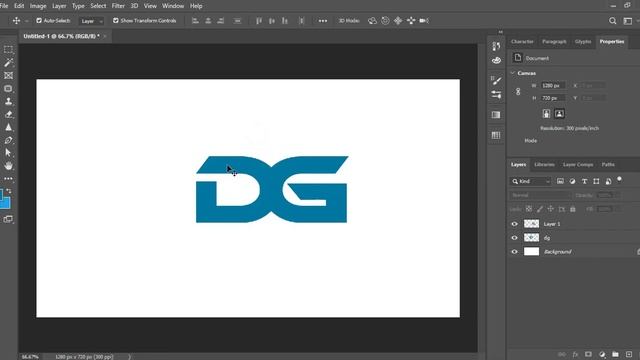This screenshot has height=360, width=640.
Task: Open the Filter menu
Action: (x=118, y=6)
